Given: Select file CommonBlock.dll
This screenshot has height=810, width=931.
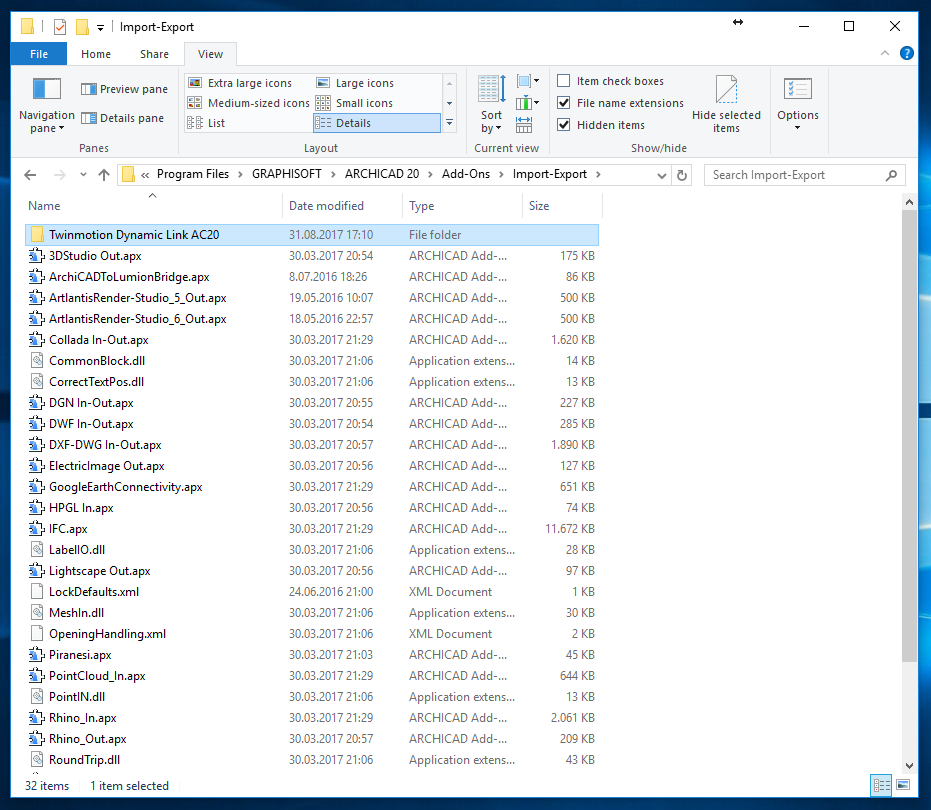Looking at the screenshot, I should [x=312, y=361].
